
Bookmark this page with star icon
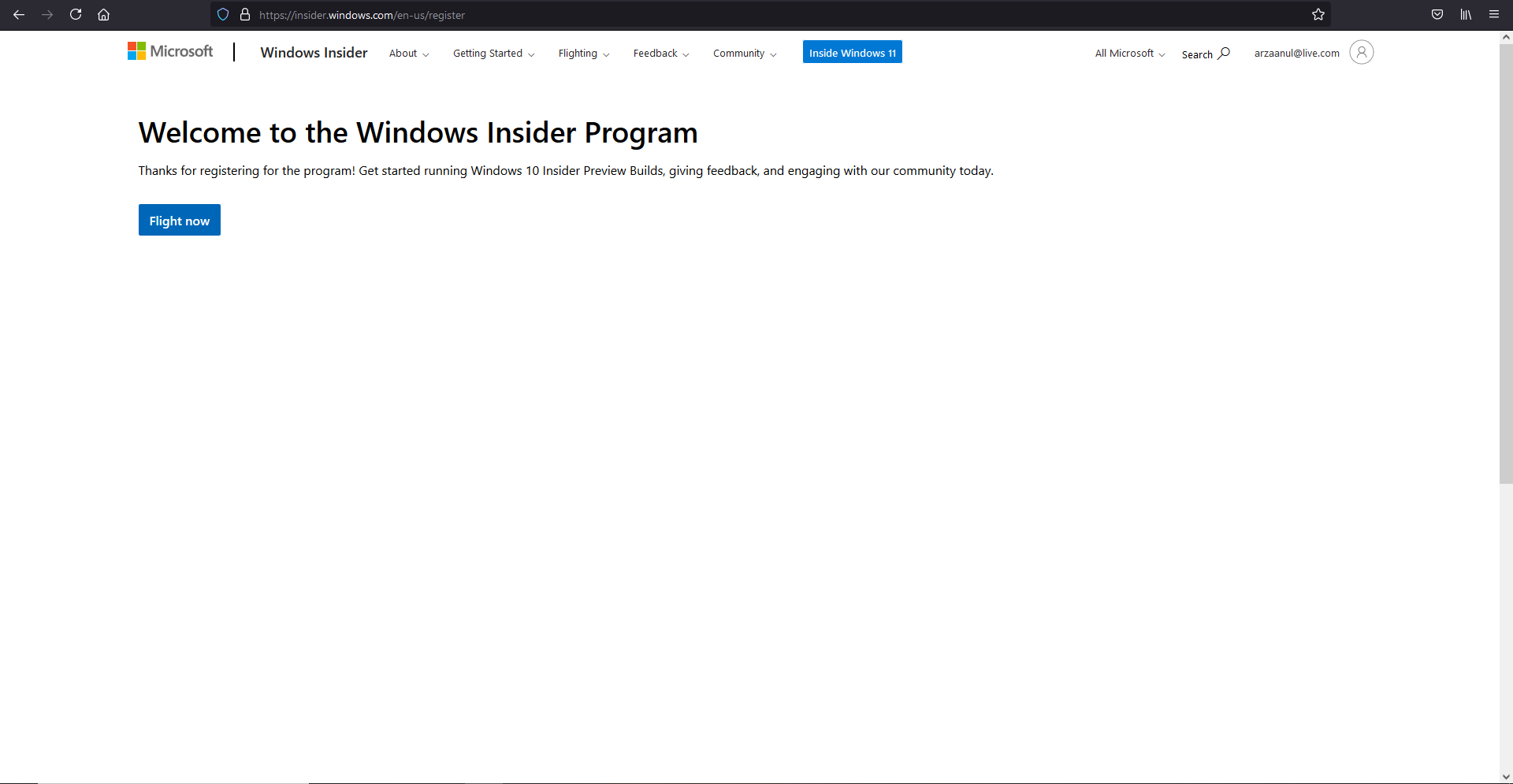click(1318, 15)
